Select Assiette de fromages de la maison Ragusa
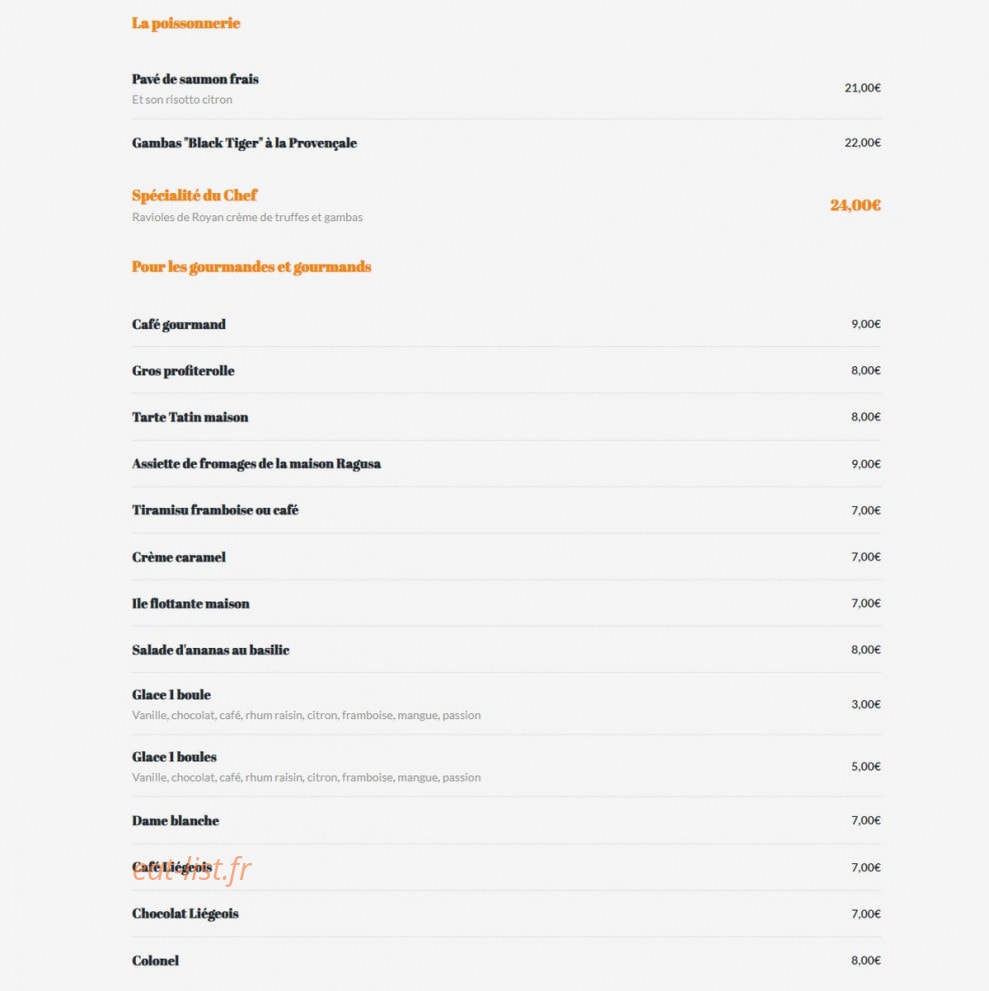989x991 pixels. (x=257, y=464)
